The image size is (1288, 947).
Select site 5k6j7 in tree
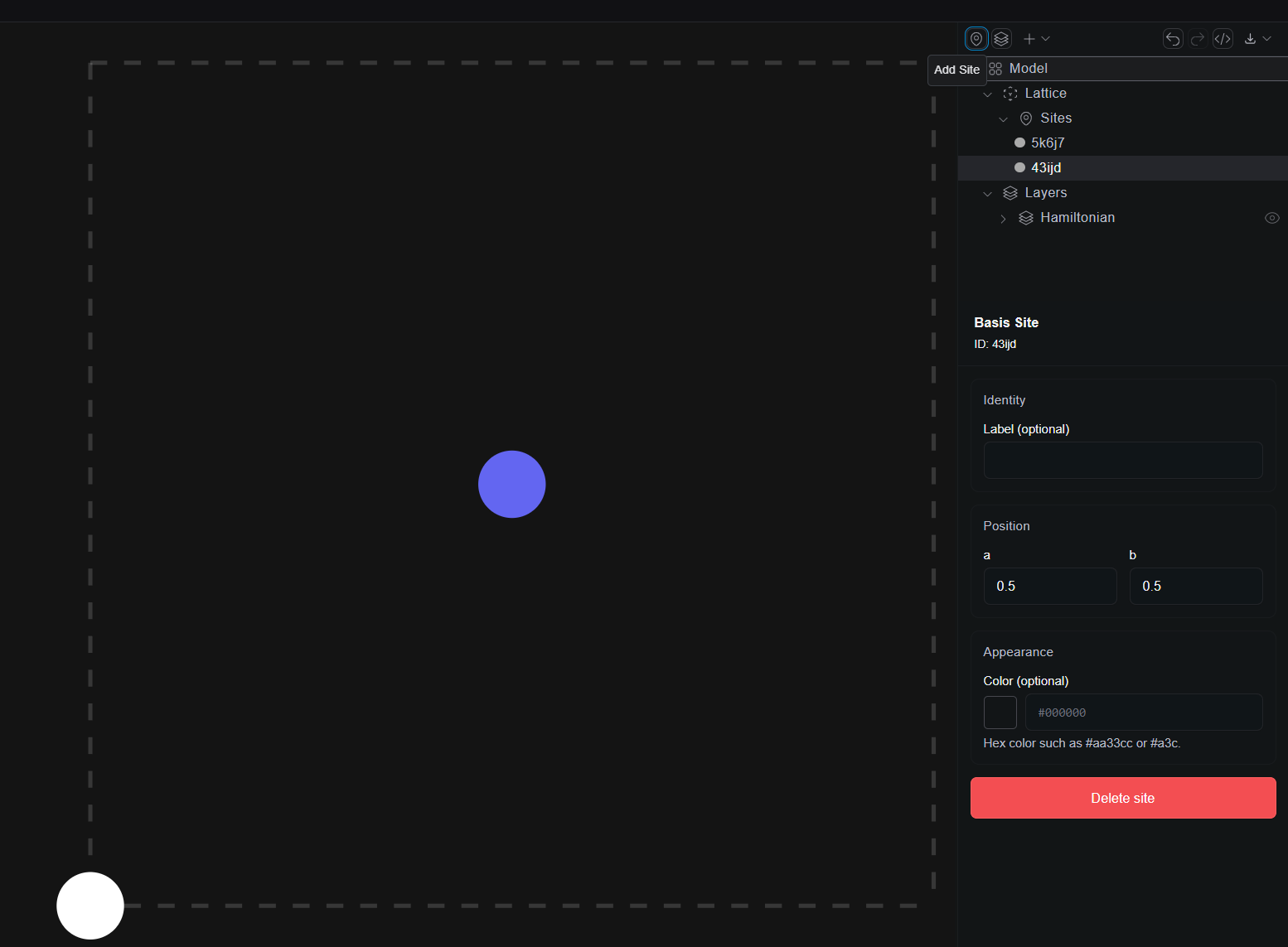(x=1123, y=143)
